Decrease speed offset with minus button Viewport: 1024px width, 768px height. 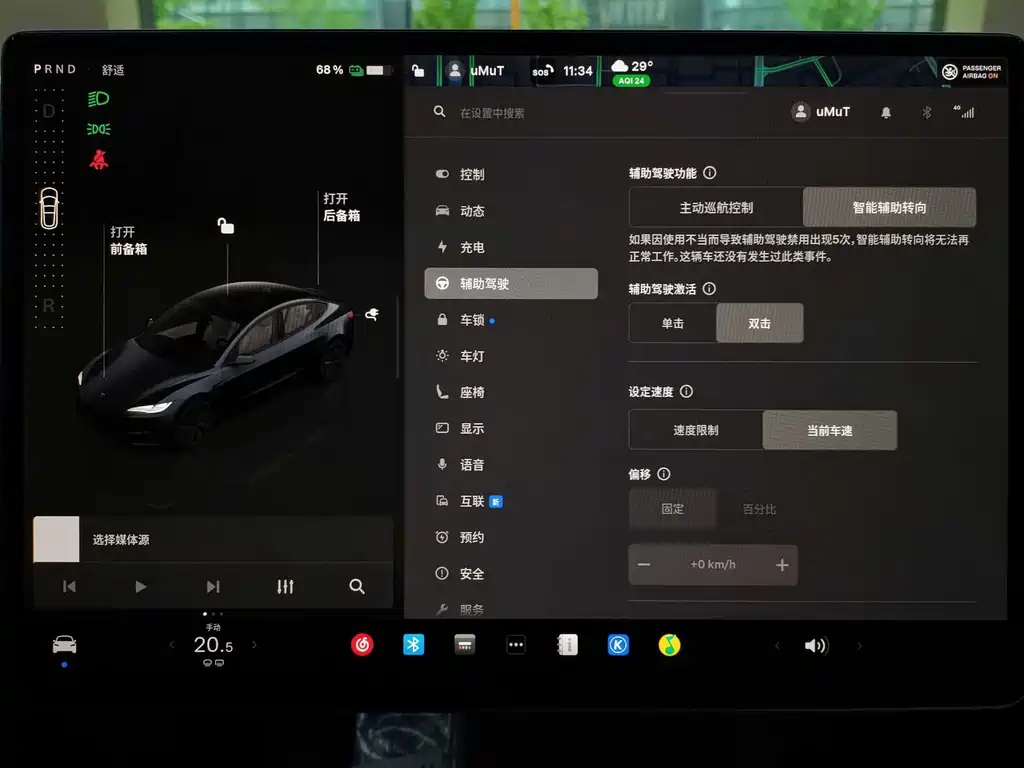pyautogui.click(x=644, y=565)
